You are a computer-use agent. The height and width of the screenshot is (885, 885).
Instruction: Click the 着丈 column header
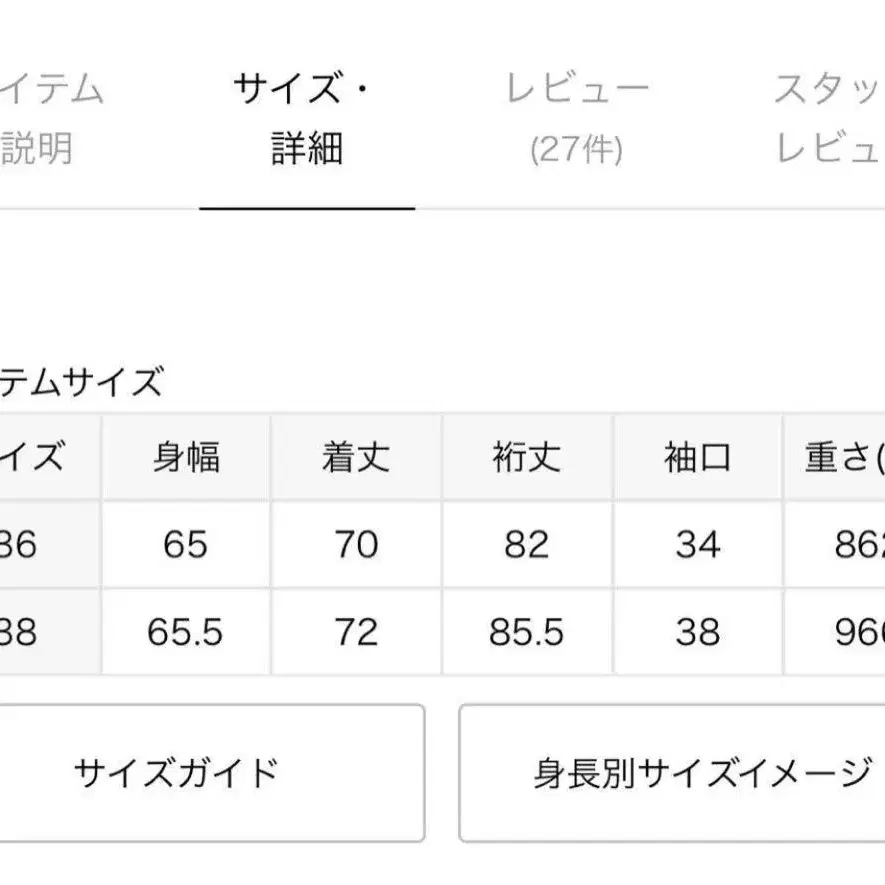coord(355,458)
